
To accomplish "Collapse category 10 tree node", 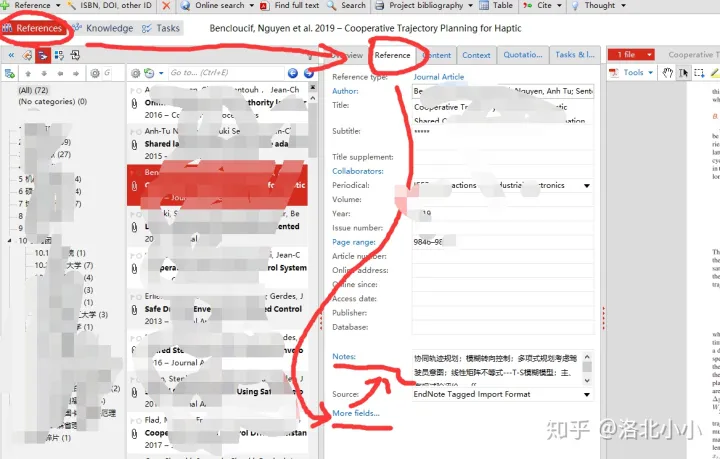I will [10, 240].
